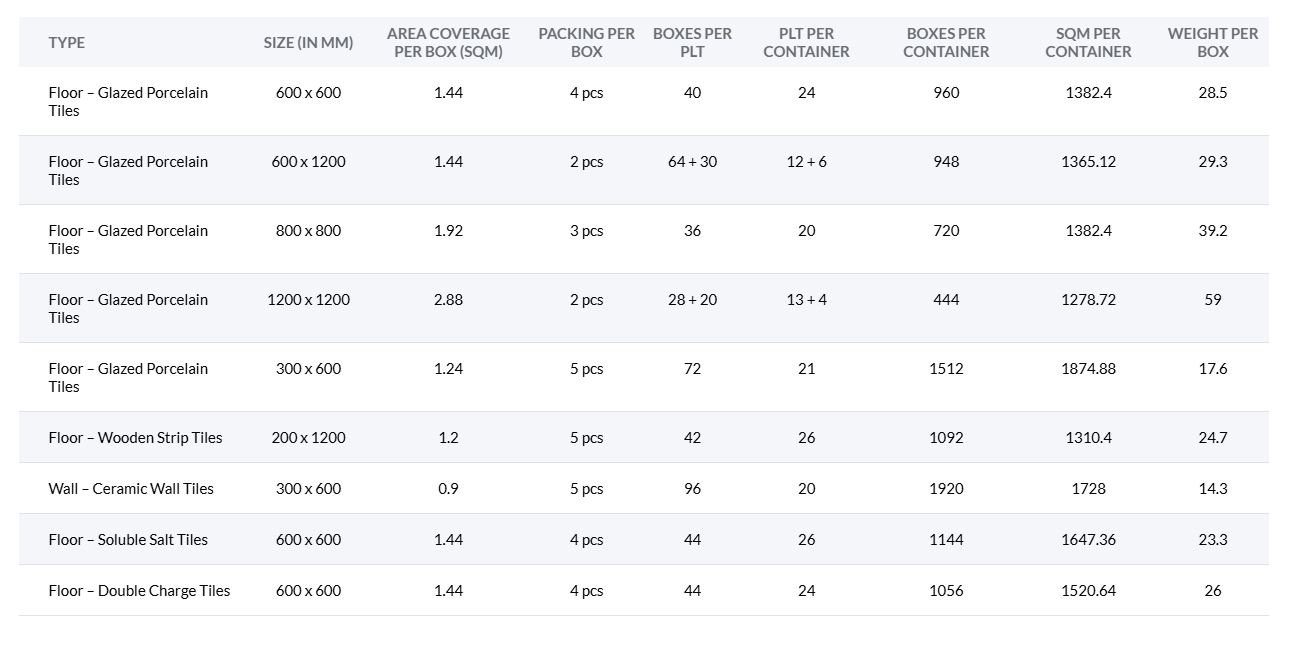
Task: Select the Floor – Wooden Strip Tiles row
Action: point(135,437)
